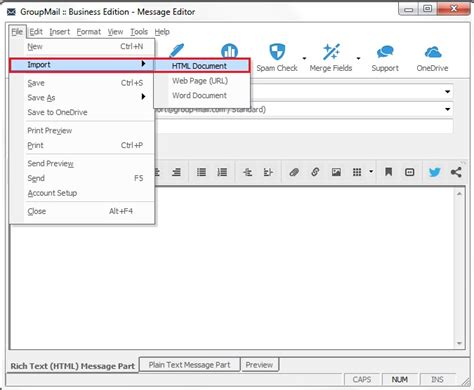Click the insert image icon

click(336, 172)
